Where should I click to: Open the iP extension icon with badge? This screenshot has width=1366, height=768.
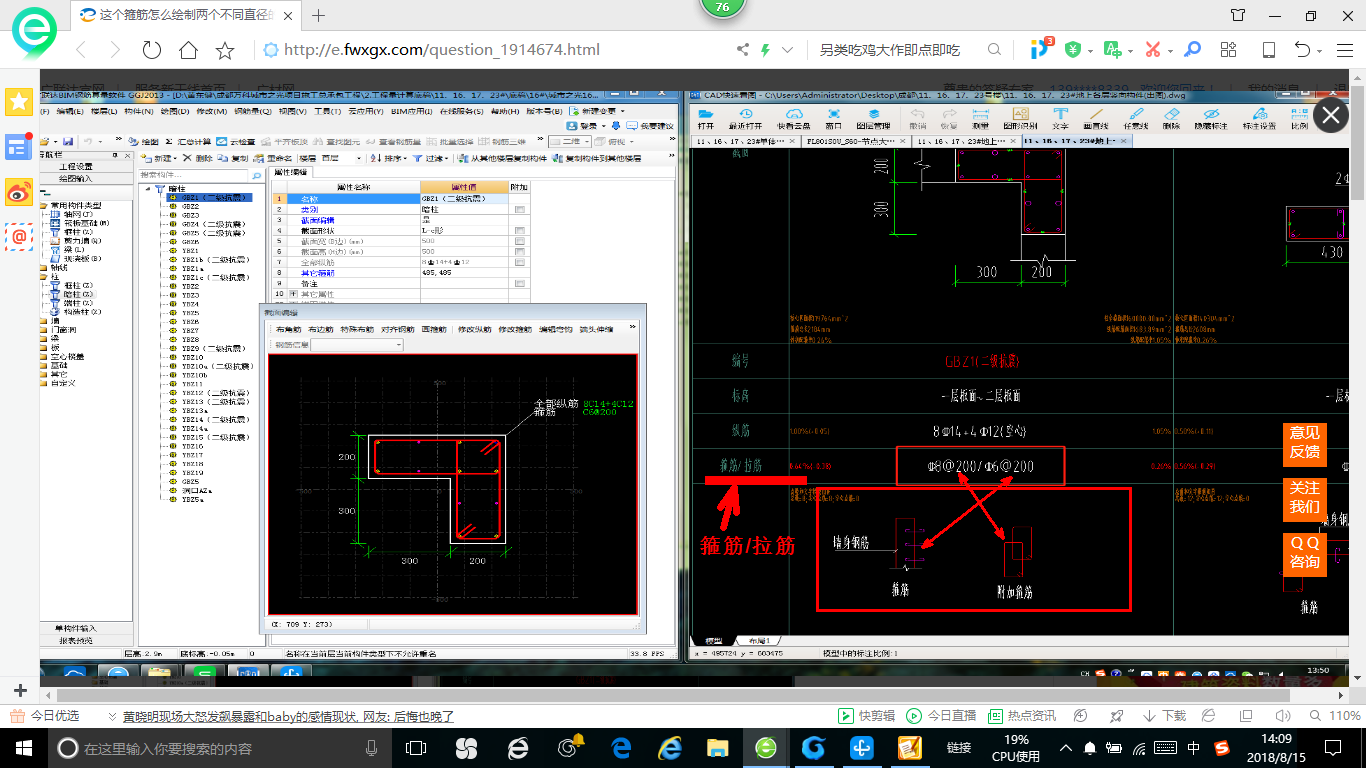click(x=1041, y=49)
